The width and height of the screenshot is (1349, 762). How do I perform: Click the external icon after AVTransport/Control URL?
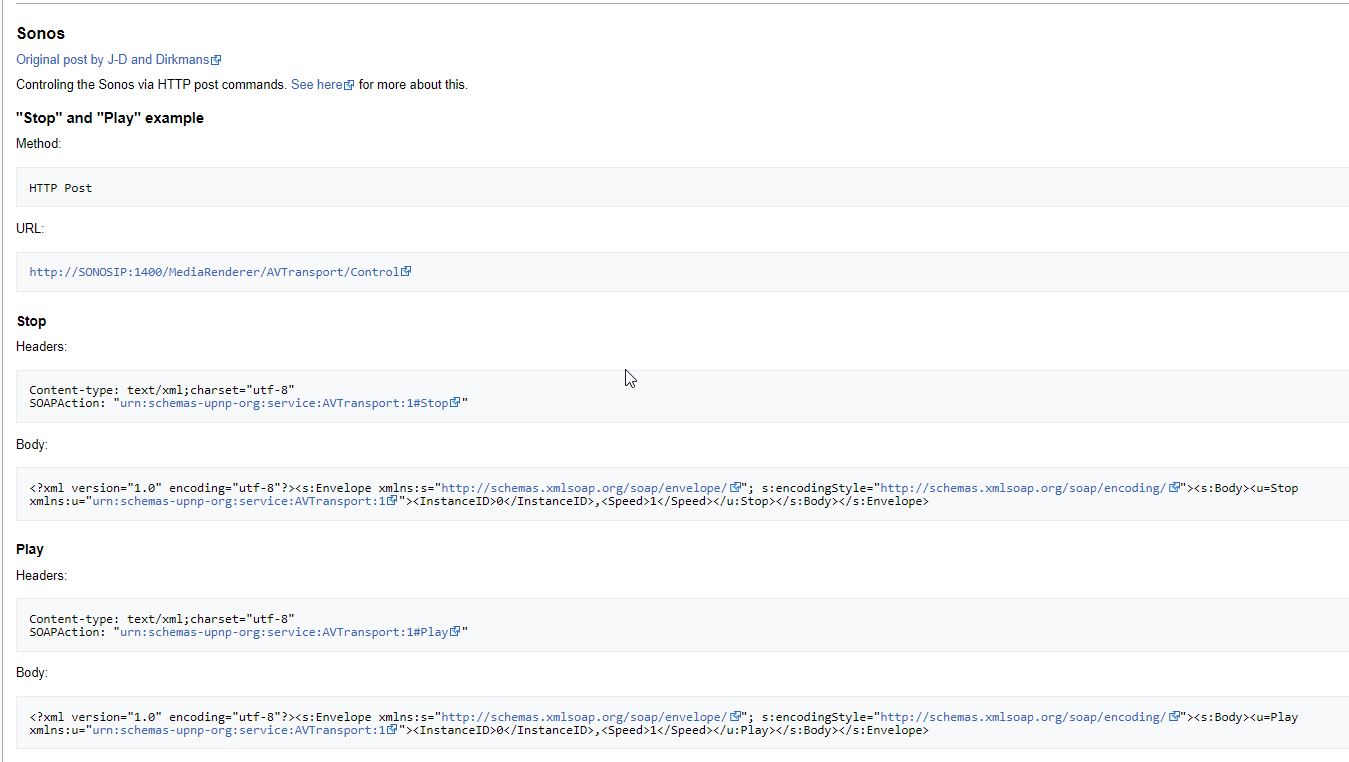click(x=406, y=271)
